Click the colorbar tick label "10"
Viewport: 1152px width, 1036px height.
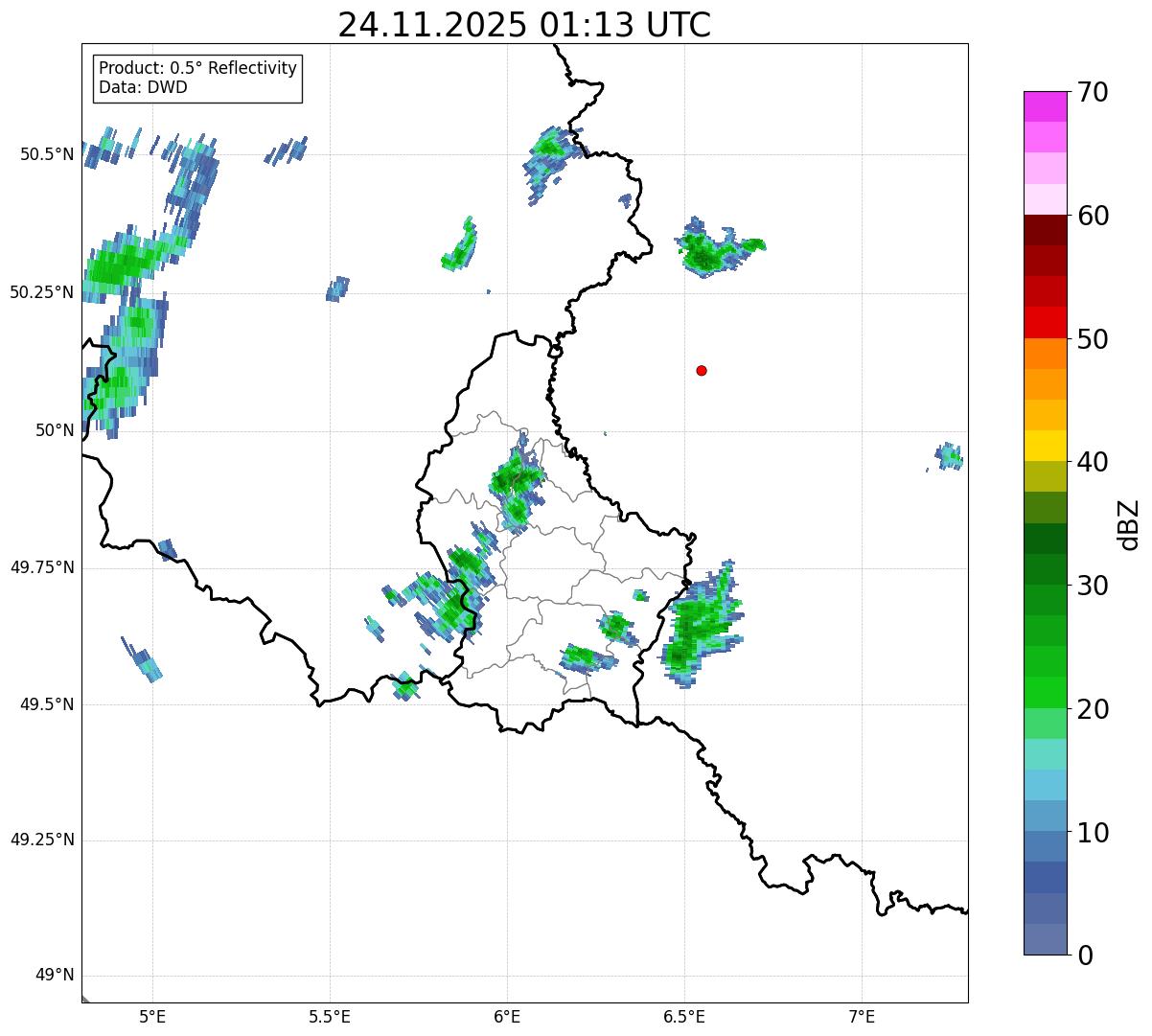coord(1093,833)
